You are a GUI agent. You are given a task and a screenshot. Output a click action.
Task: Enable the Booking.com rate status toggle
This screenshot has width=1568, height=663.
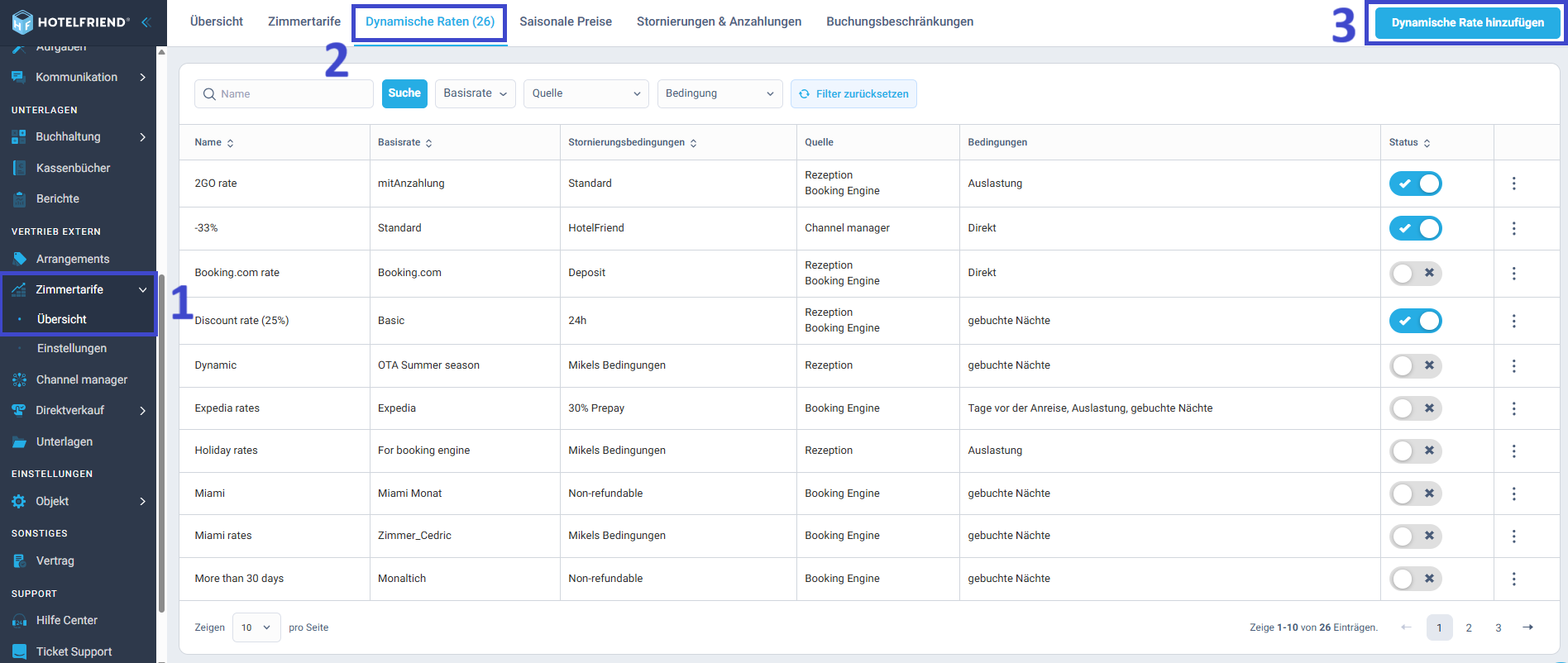click(1415, 273)
